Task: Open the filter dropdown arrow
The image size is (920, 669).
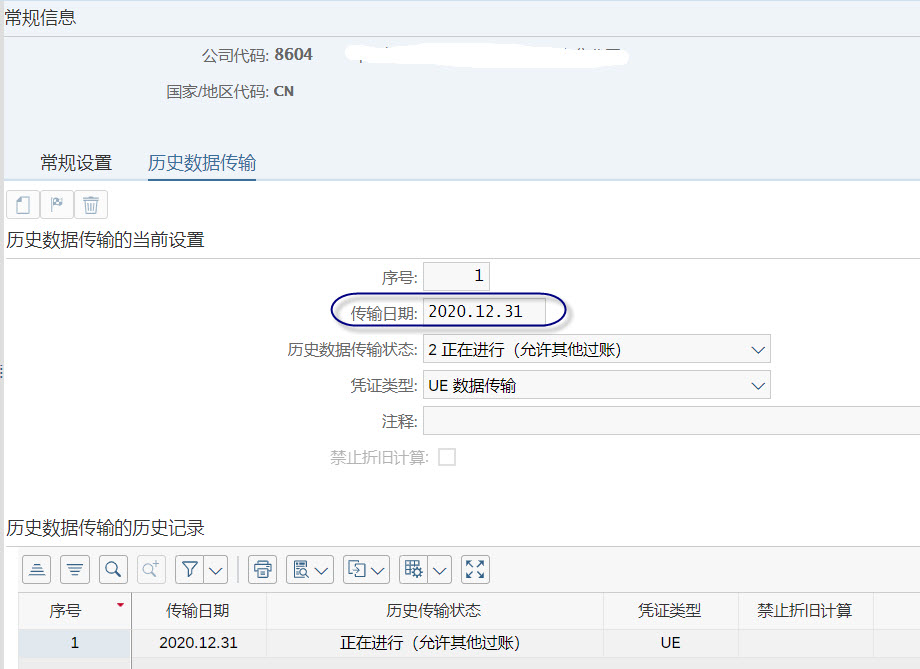Action: [216, 569]
